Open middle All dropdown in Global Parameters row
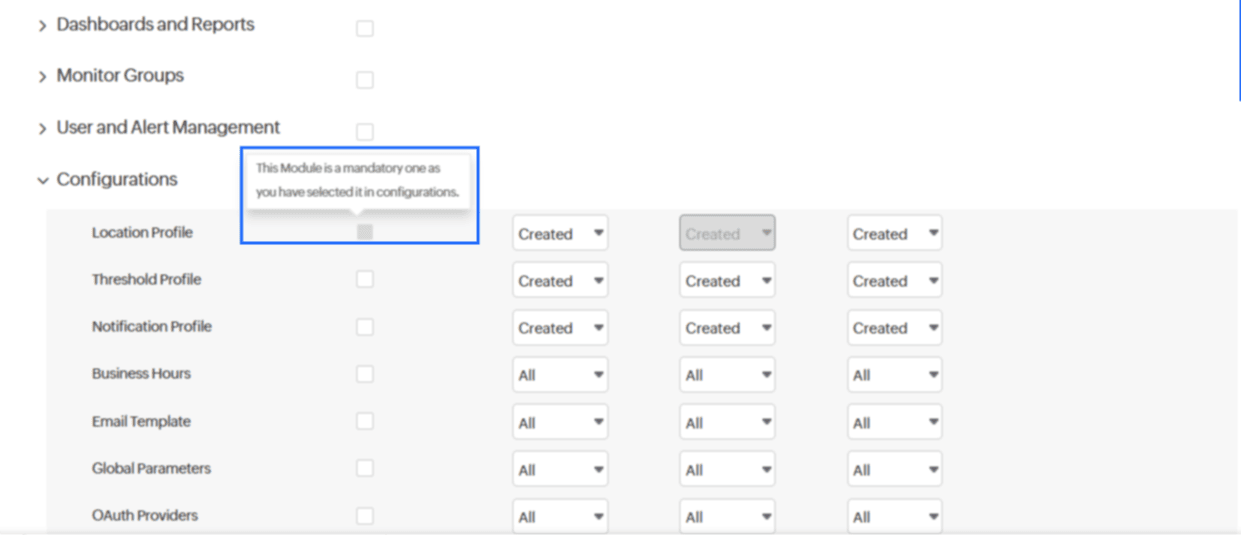1241x535 pixels. click(x=727, y=470)
